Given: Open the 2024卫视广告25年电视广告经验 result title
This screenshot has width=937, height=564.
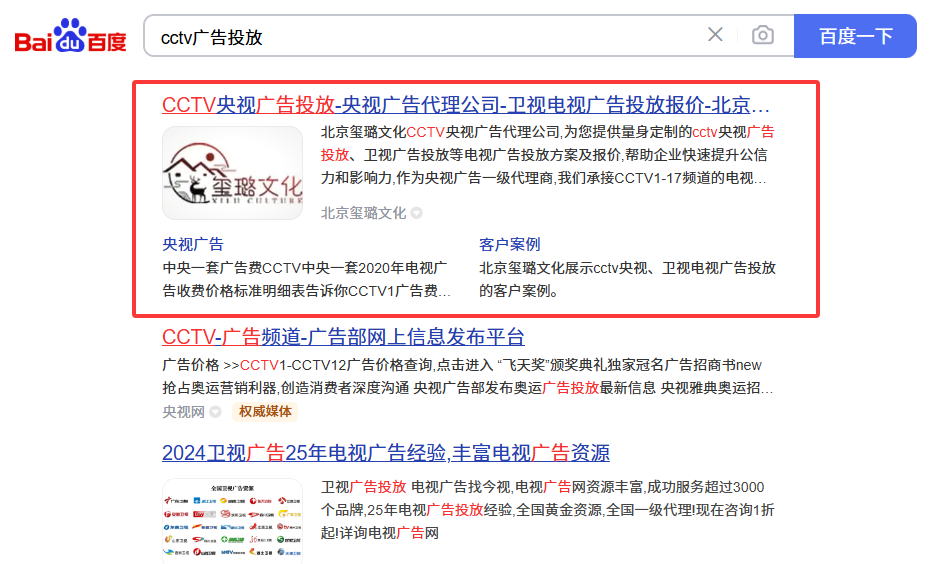Looking at the screenshot, I should click(385, 453).
